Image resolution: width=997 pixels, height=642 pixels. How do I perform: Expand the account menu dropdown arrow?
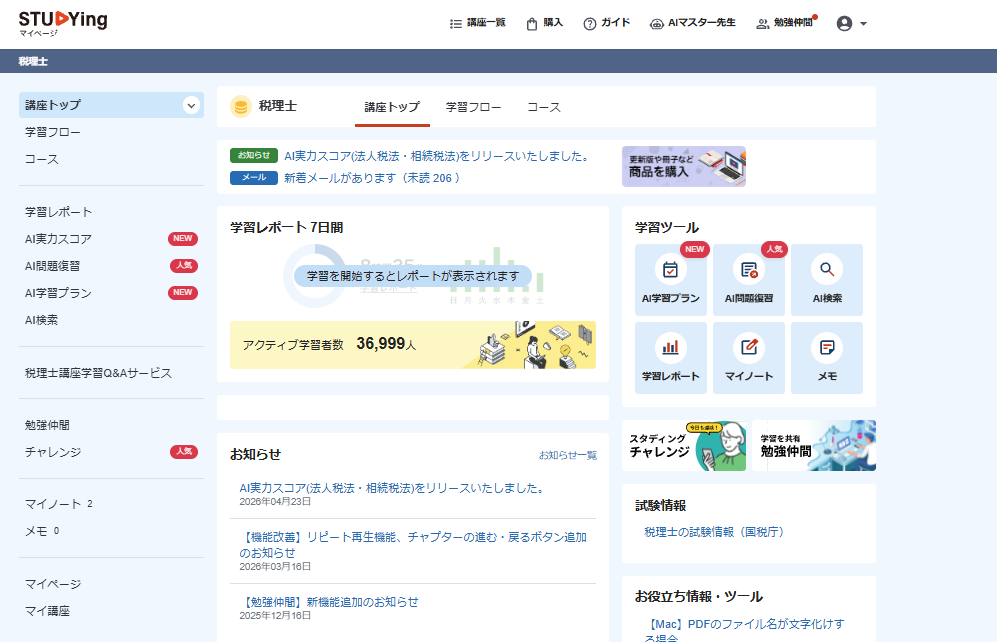(863, 24)
